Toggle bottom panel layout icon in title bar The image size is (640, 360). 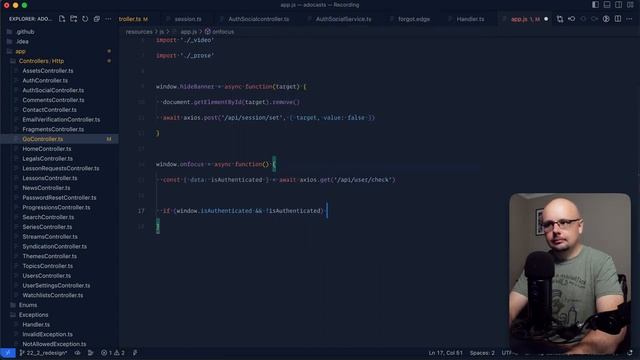607,5
